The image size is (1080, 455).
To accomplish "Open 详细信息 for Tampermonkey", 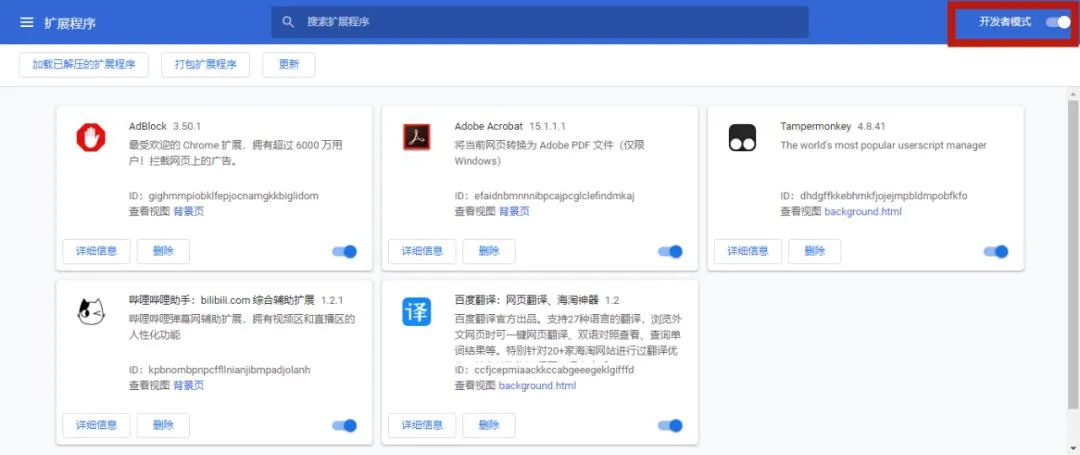I will 748,251.
